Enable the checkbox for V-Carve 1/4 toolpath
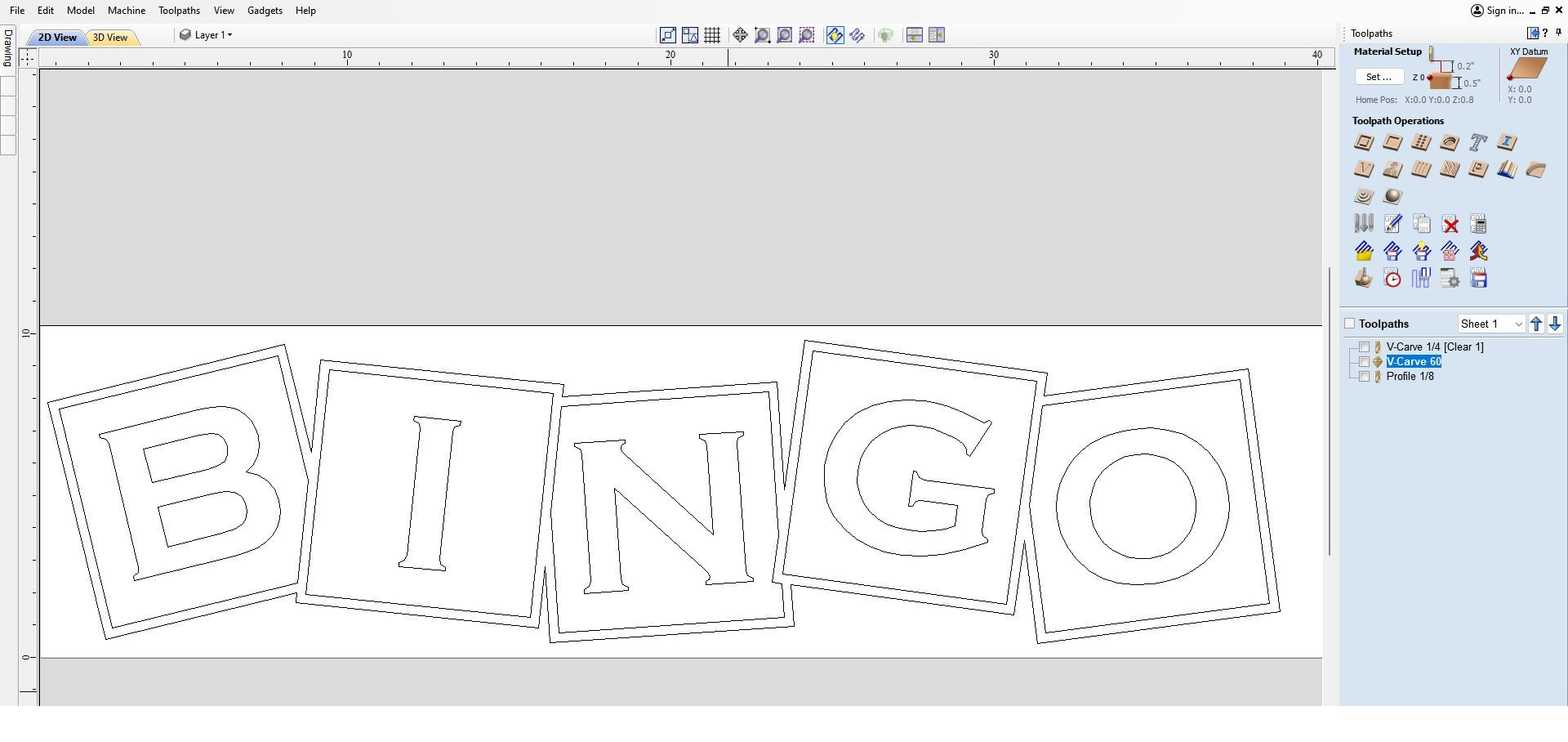 coord(1365,346)
